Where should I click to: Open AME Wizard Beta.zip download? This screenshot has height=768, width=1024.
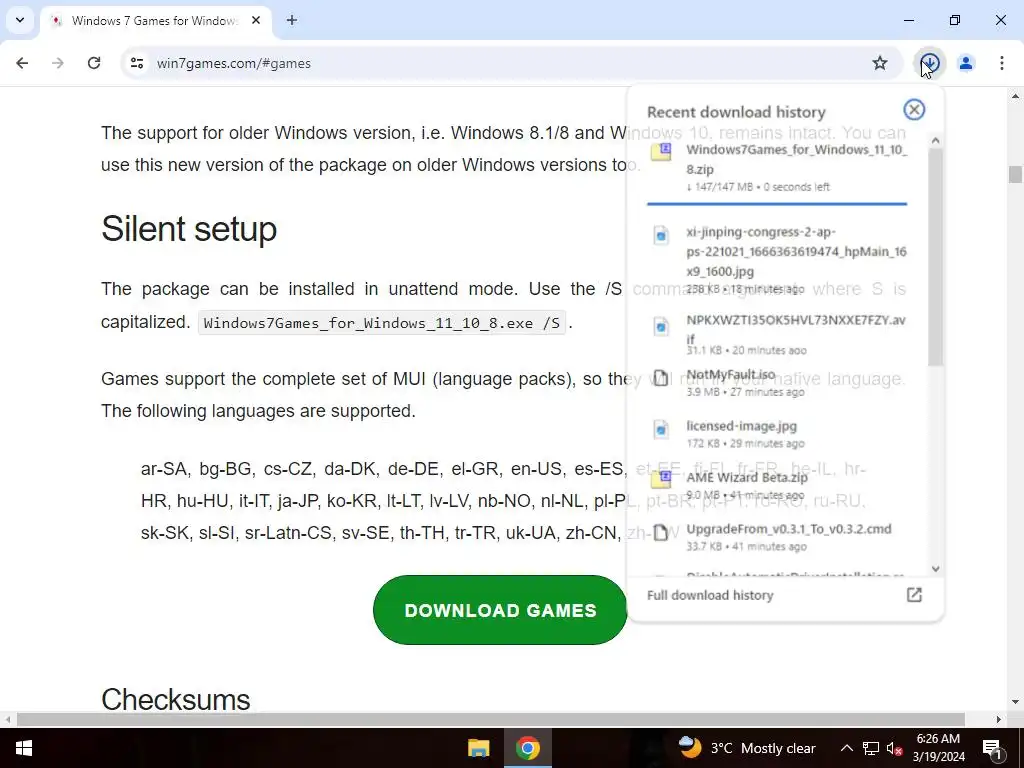777,485
